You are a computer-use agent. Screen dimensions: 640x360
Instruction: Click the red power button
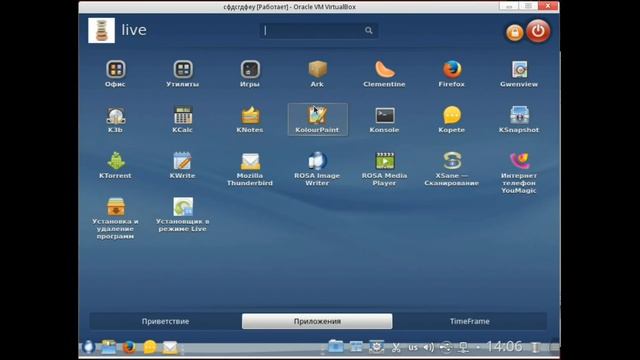538,31
